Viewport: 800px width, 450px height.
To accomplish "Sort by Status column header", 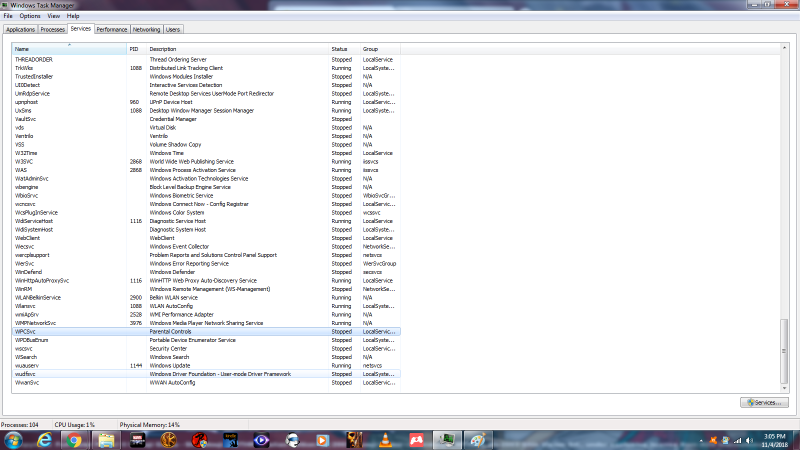I will (344, 49).
